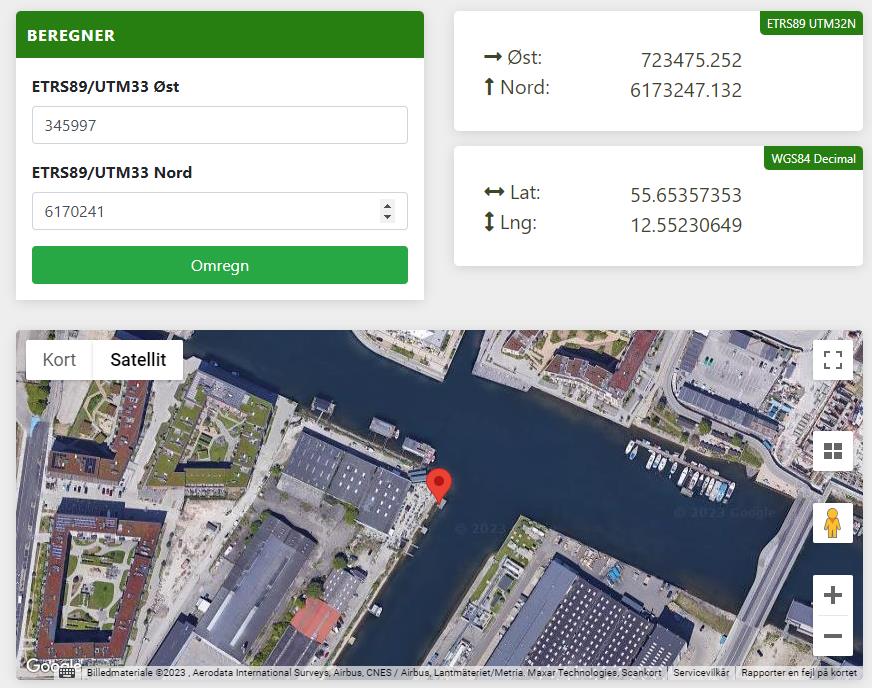Open keyboard shortcuts icon on map
This screenshot has width=872, height=688.
[67, 673]
